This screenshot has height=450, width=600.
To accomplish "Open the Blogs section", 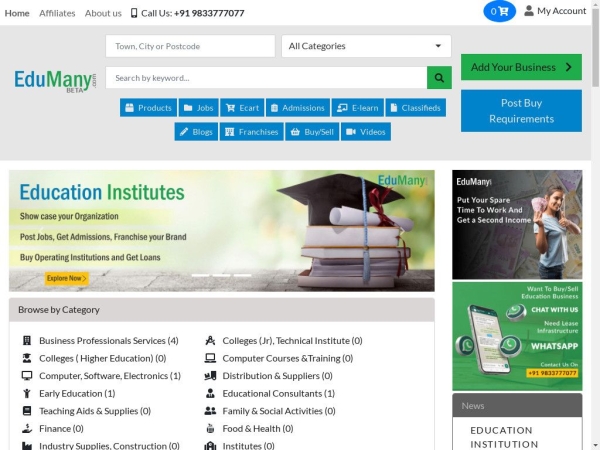I will pos(196,132).
